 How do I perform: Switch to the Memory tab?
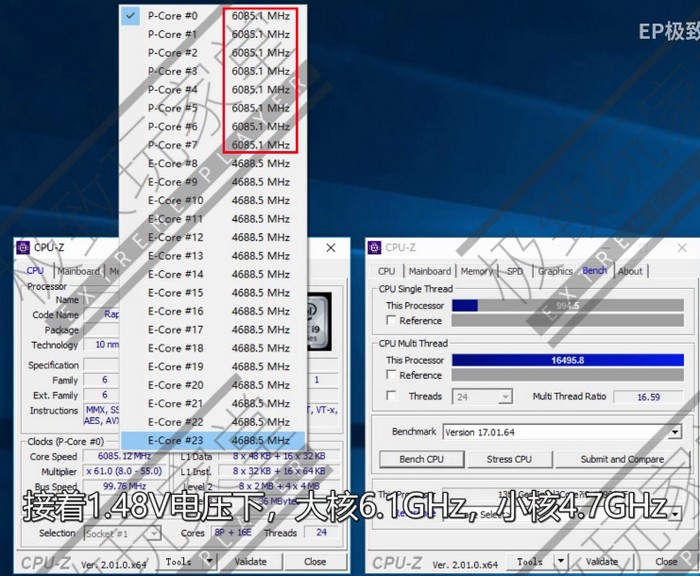476,271
